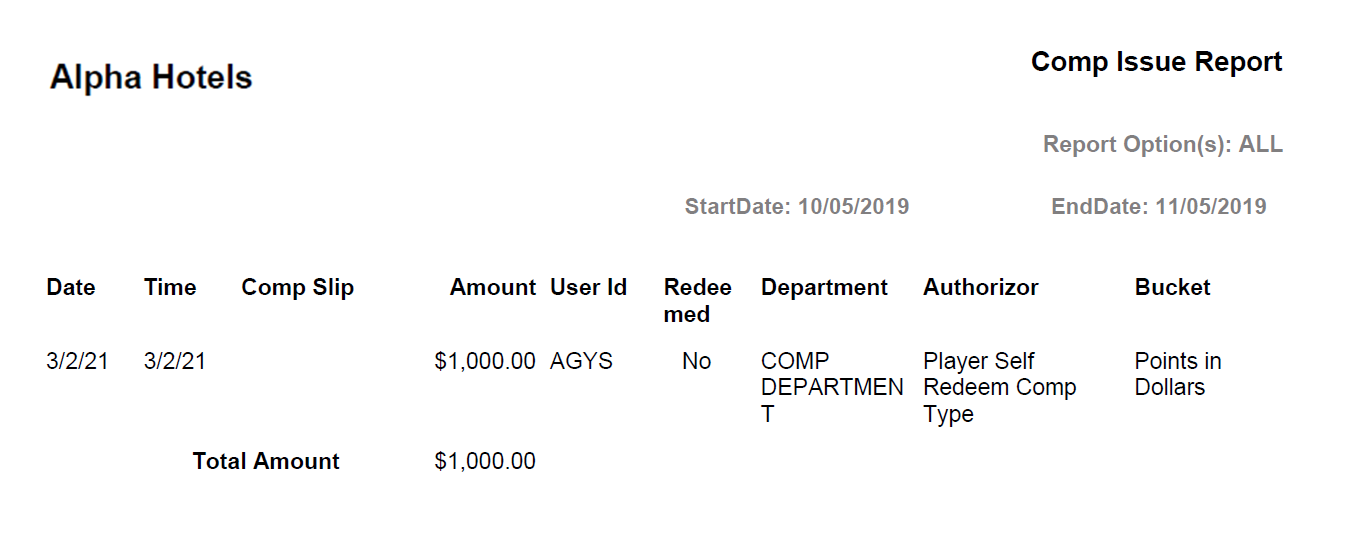
Task: Click the Points in Dollars bucket cell
Action: (x=1177, y=374)
